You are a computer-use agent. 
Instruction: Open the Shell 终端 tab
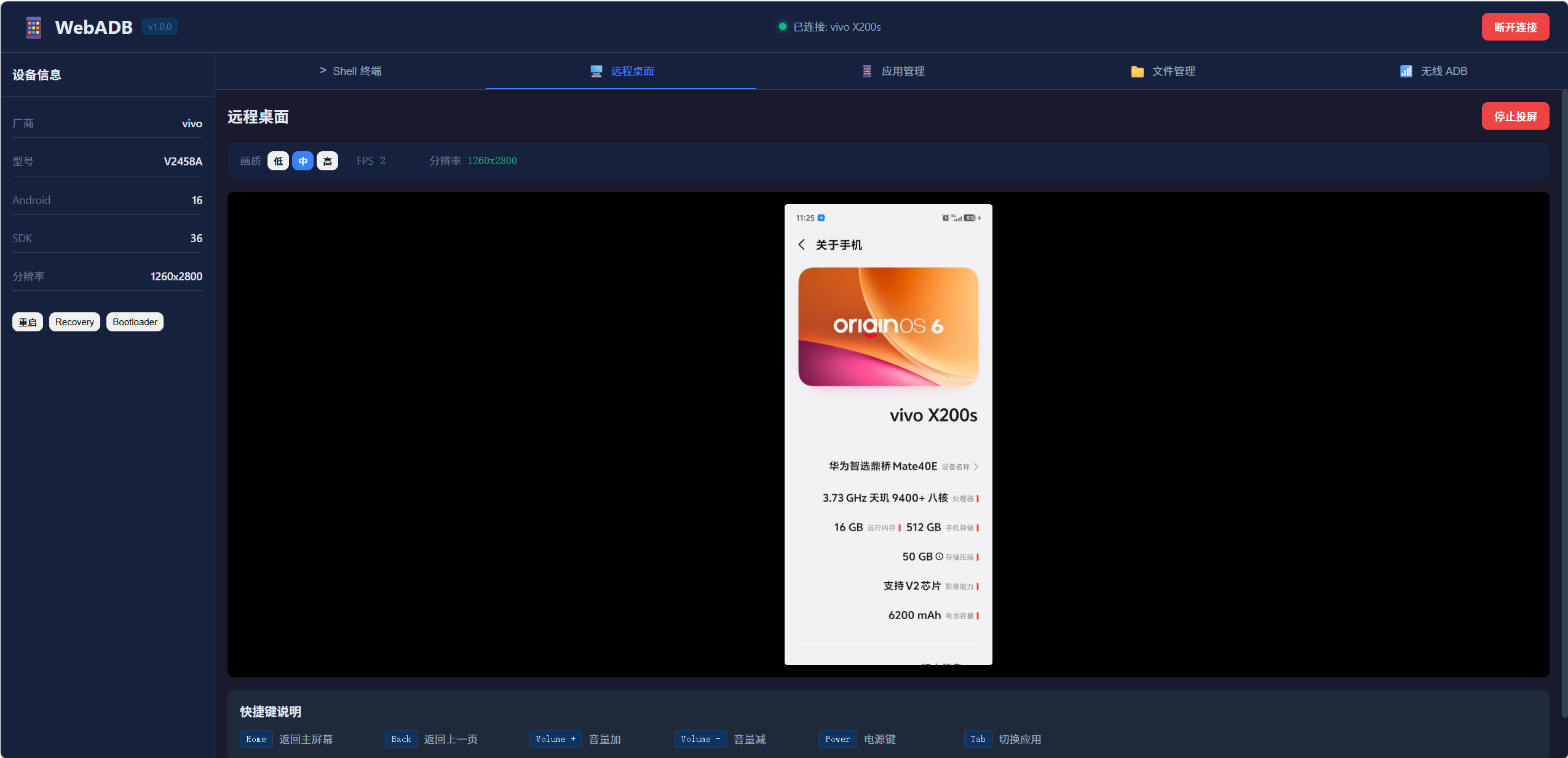[350, 71]
